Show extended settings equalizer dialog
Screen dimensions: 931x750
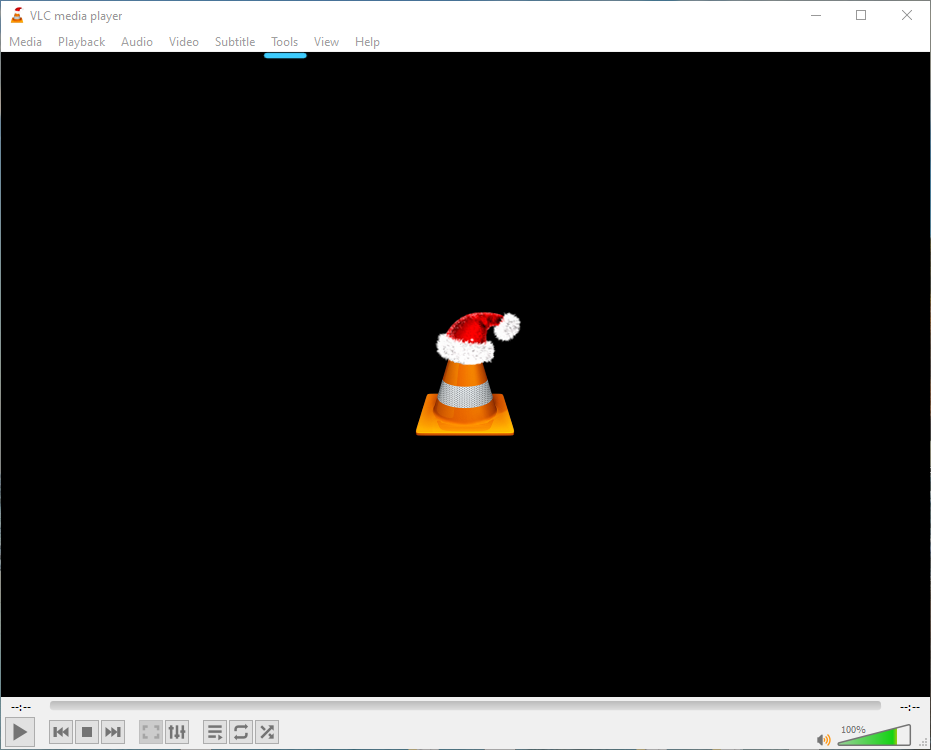point(177,732)
